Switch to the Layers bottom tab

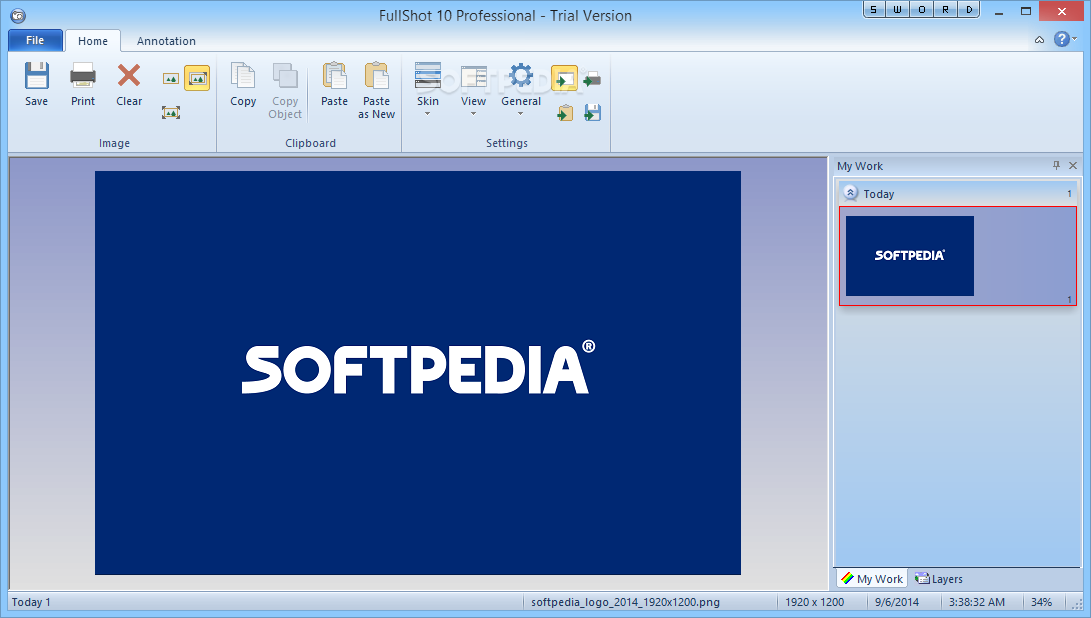click(x=939, y=578)
